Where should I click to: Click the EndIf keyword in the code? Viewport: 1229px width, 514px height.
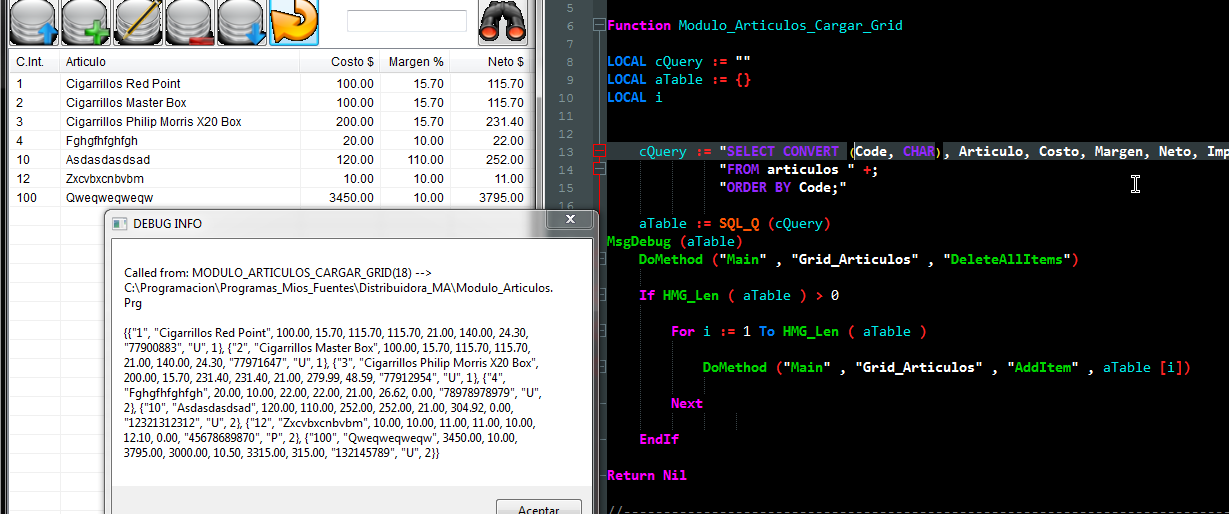click(658, 439)
